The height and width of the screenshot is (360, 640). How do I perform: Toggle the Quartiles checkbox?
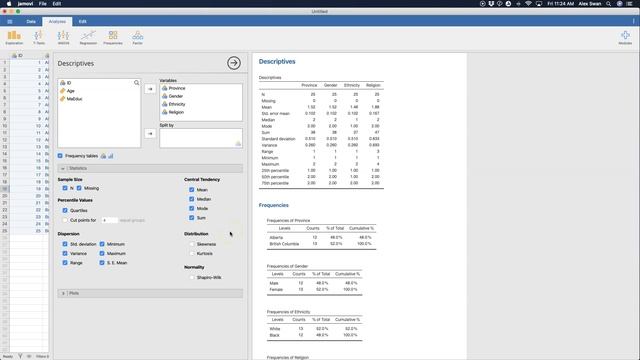tap(65, 211)
